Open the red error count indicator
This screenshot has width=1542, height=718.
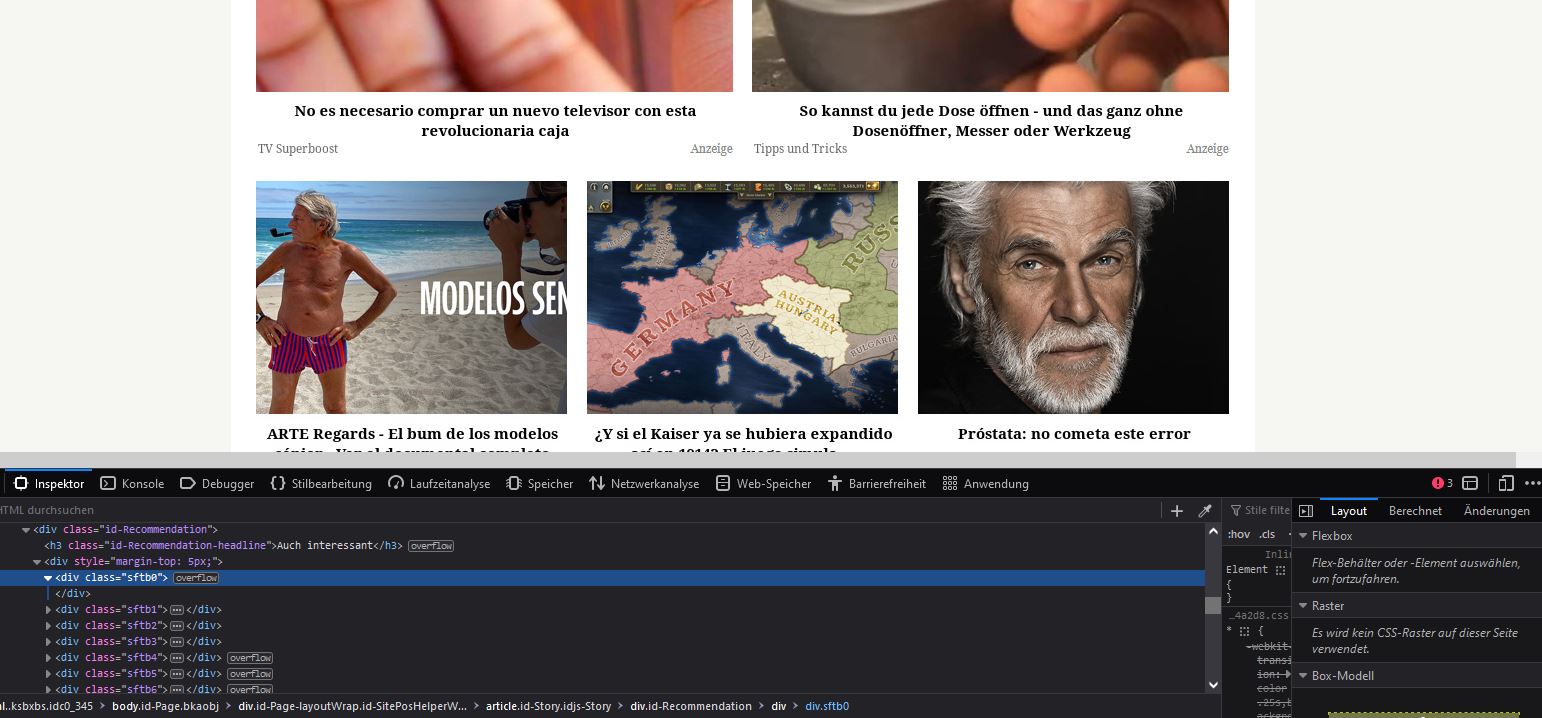[1442, 483]
